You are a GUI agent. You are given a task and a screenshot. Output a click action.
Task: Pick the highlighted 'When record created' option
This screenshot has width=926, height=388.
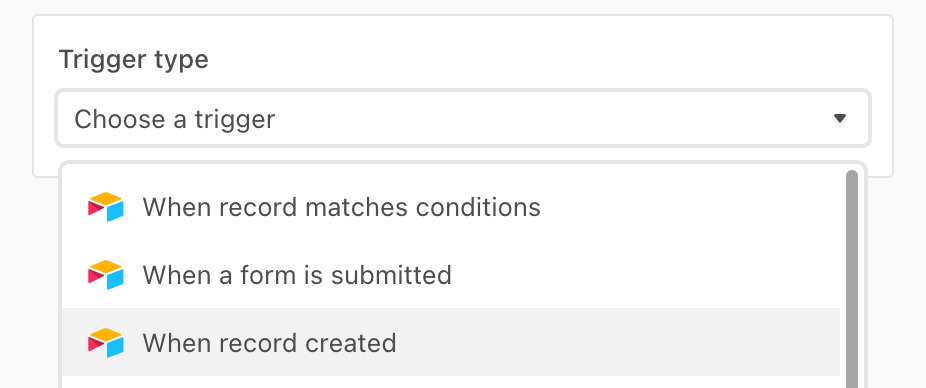[x=451, y=342]
